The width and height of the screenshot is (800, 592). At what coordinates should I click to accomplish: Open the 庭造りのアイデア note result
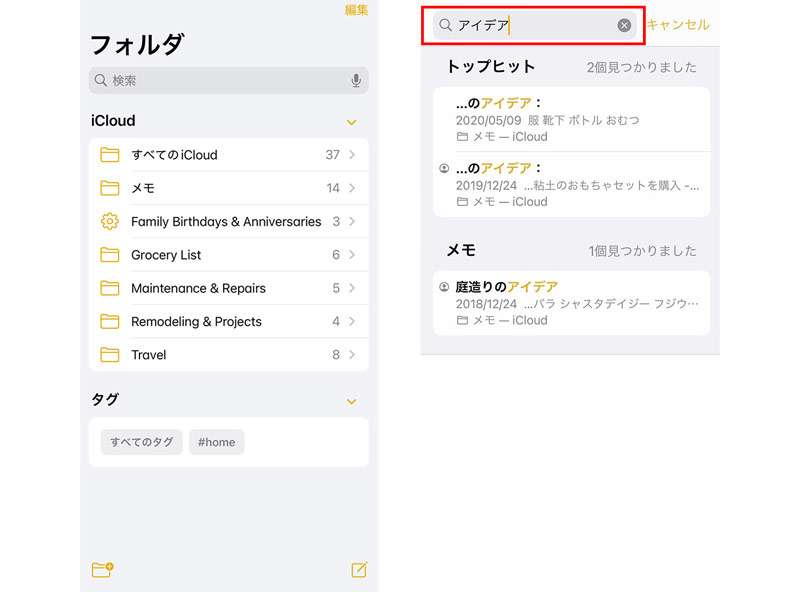571,303
